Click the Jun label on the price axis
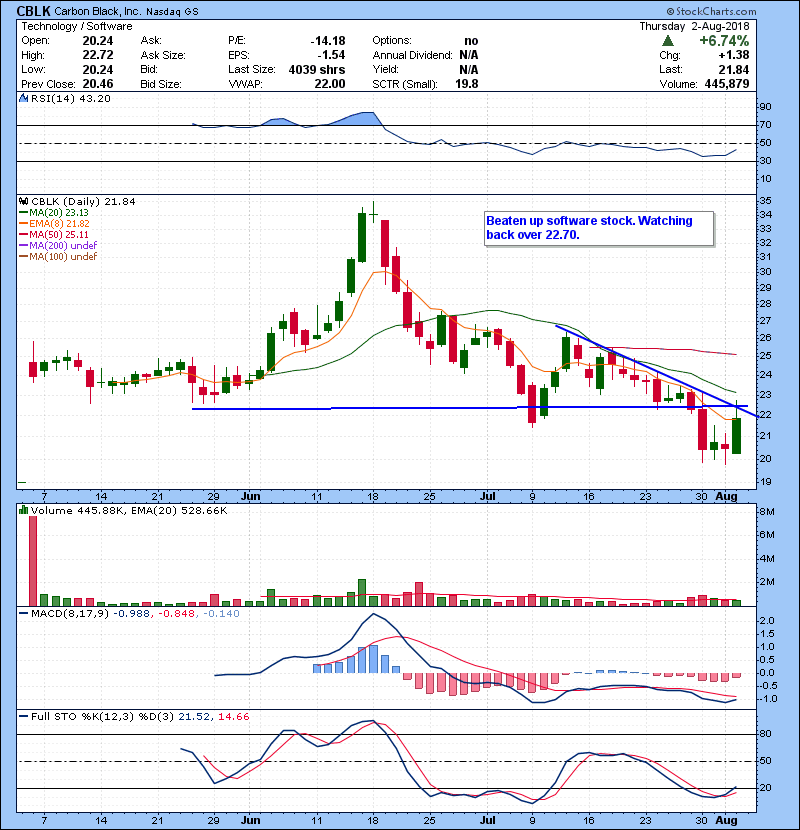Screen dimensions: 800x830 pyautogui.click(x=250, y=496)
